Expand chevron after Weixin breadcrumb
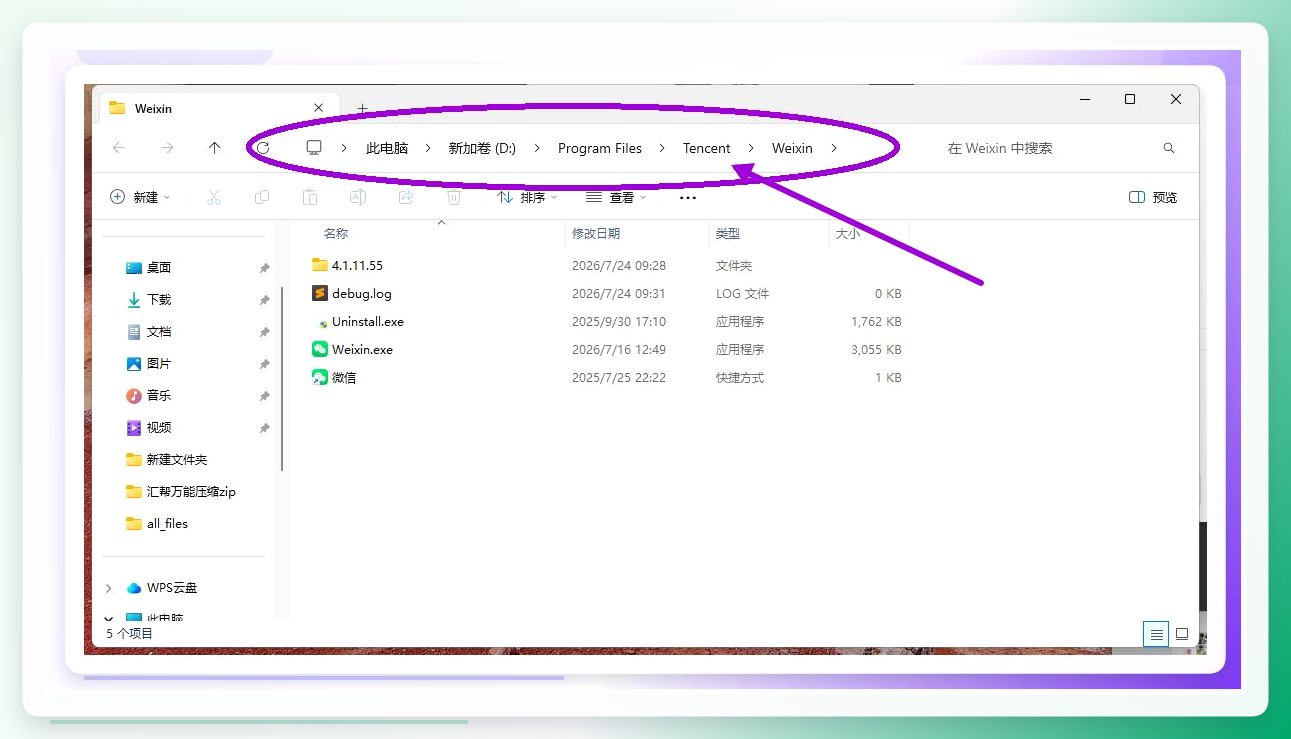1291x739 pixels. point(834,148)
